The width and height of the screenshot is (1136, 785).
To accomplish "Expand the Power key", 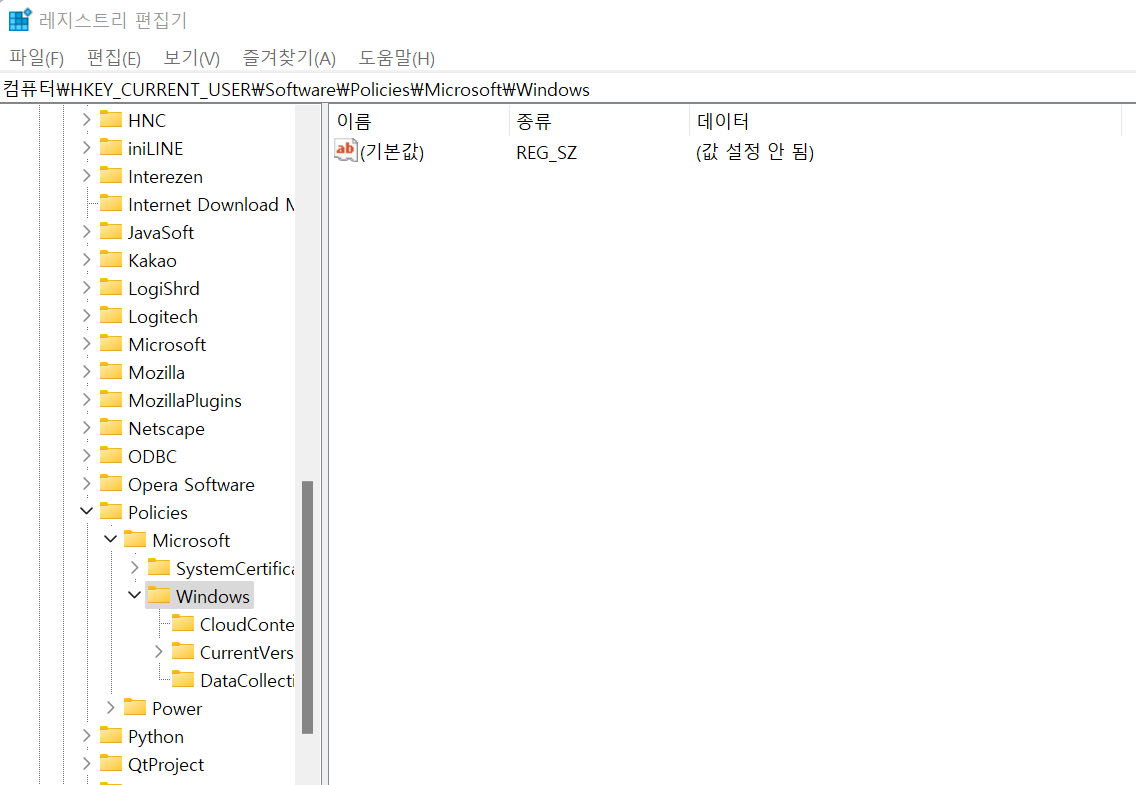I will pos(111,708).
